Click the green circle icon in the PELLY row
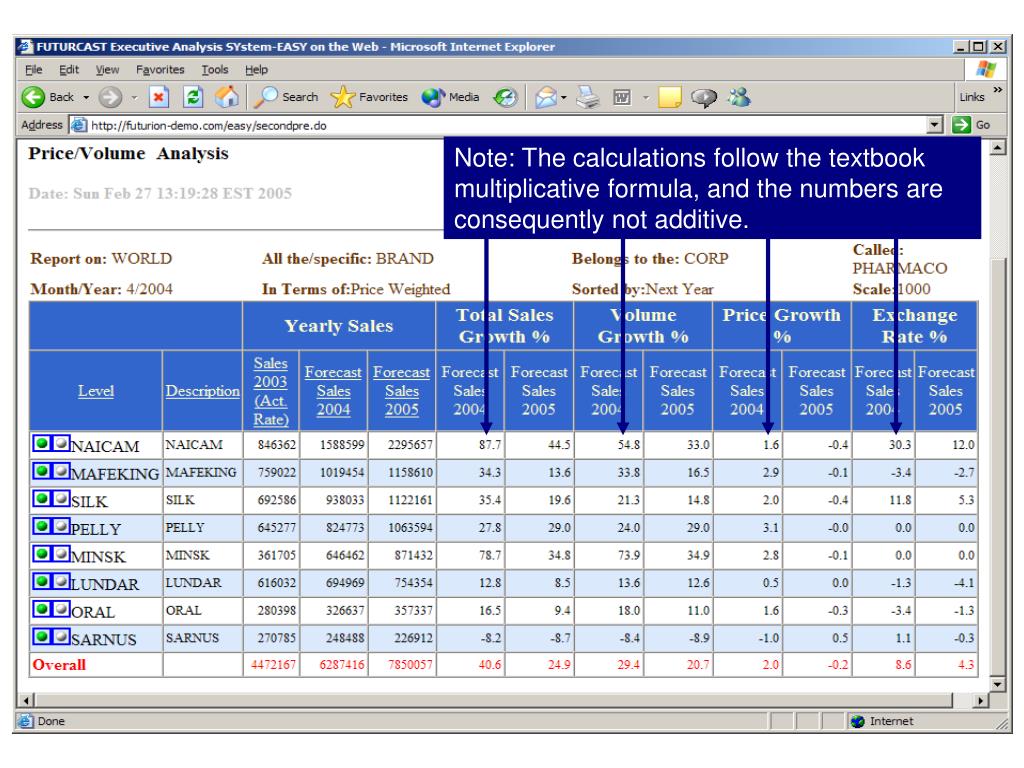This screenshot has height=768, width=1024. coord(42,526)
